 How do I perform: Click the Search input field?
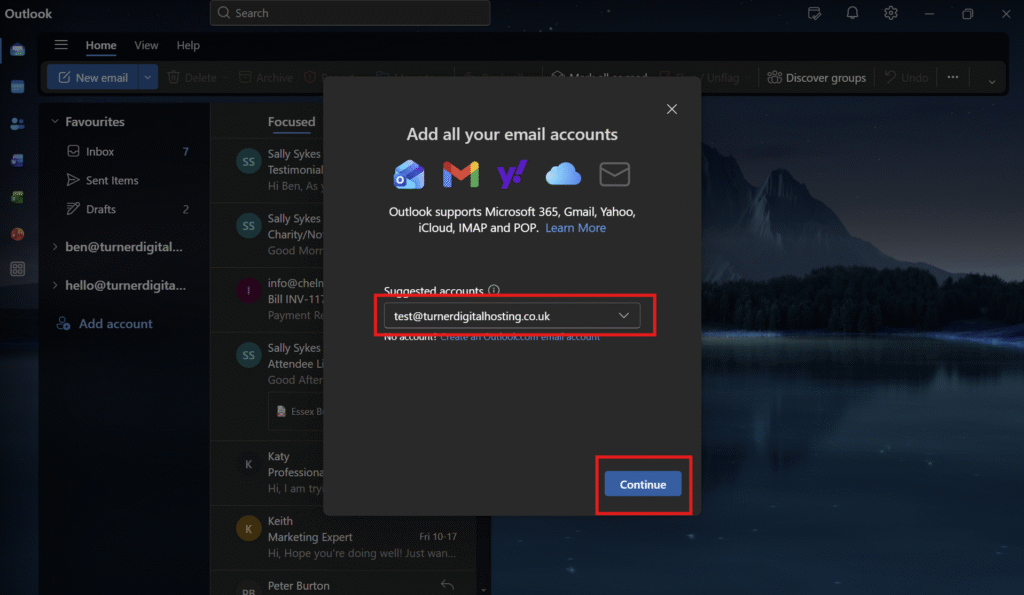[350, 13]
